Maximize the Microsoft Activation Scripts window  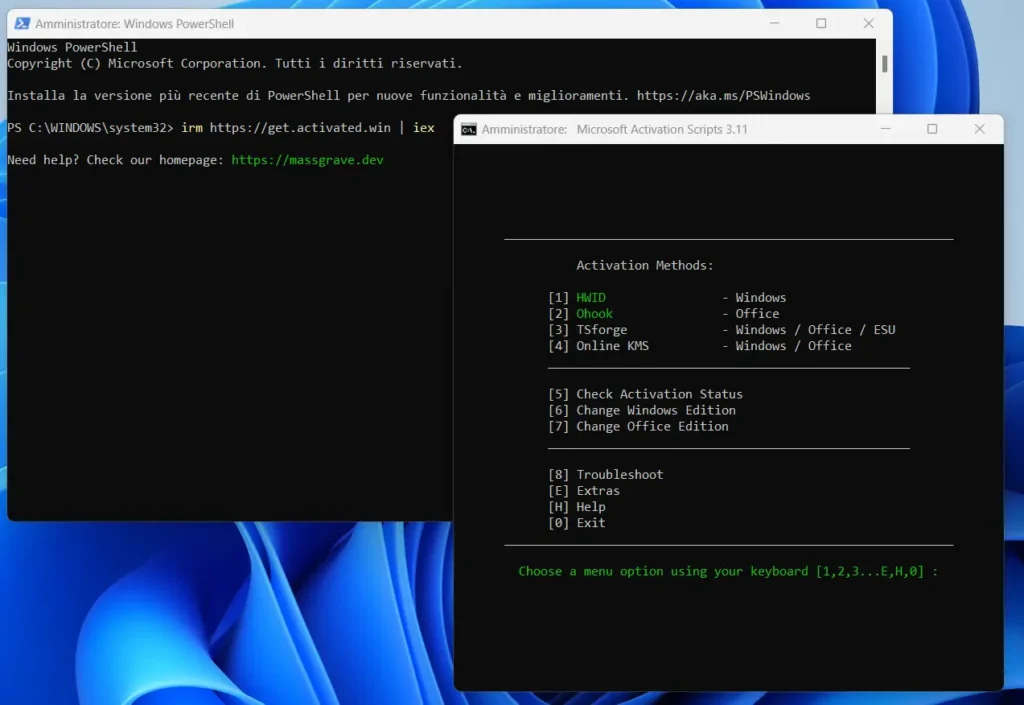[932, 129]
